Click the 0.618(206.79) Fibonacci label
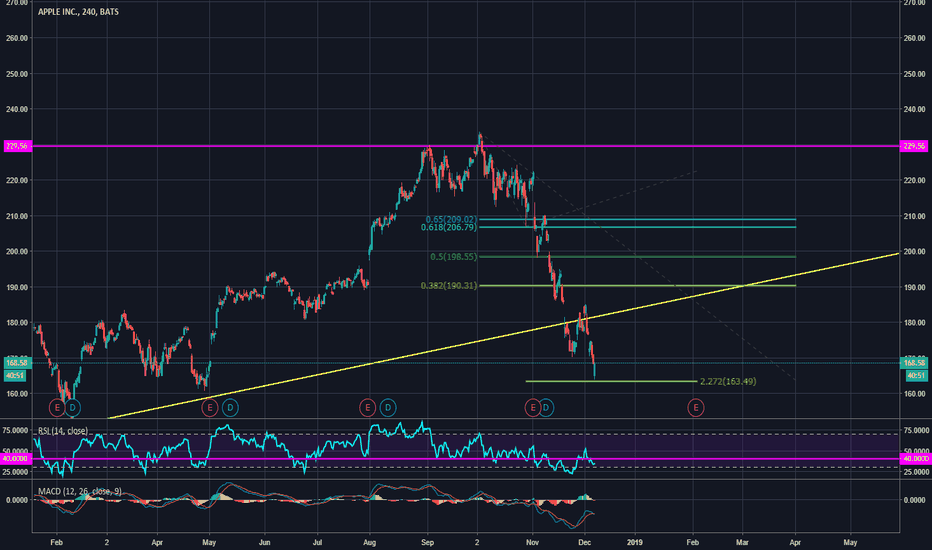The width and height of the screenshot is (932, 550). tap(449, 227)
